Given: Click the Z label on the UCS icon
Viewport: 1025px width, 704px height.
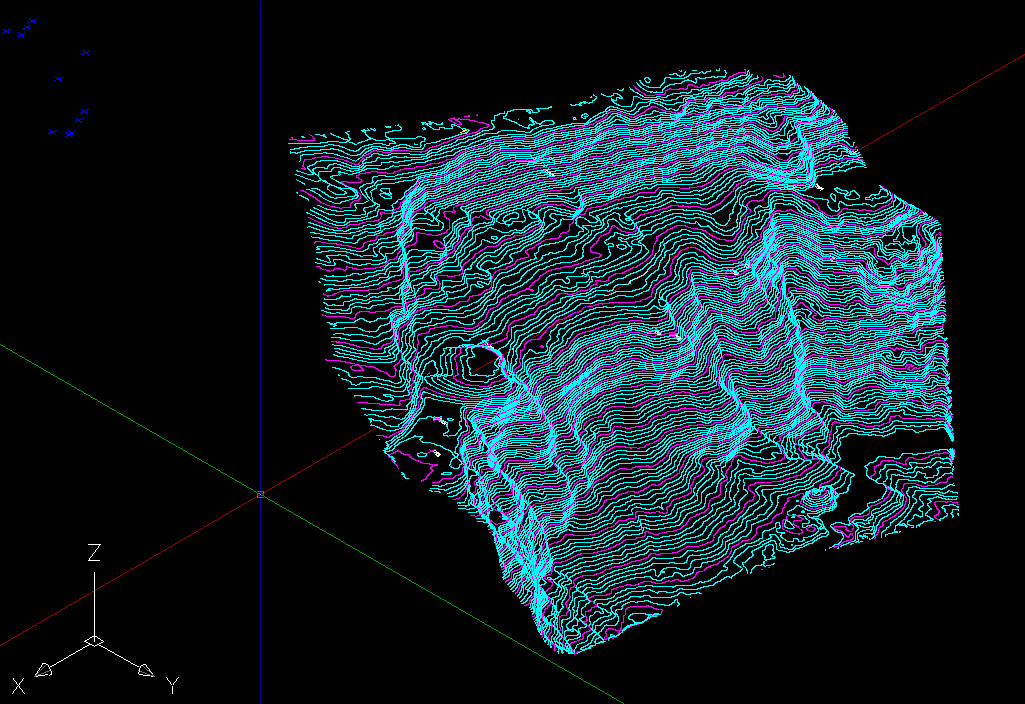Looking at the screenshot, I should coord(94,553).
